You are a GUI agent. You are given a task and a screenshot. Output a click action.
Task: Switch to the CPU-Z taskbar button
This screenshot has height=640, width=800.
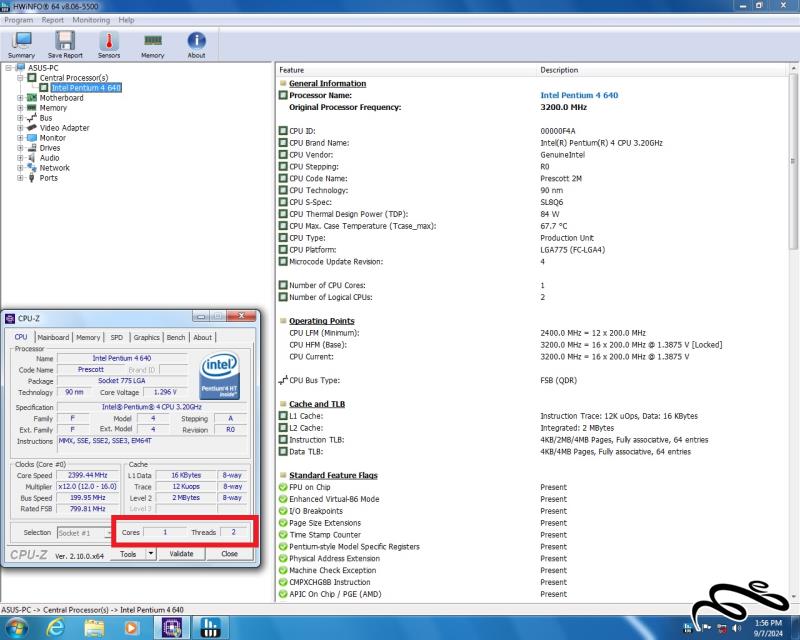click(x=172, y=627)
